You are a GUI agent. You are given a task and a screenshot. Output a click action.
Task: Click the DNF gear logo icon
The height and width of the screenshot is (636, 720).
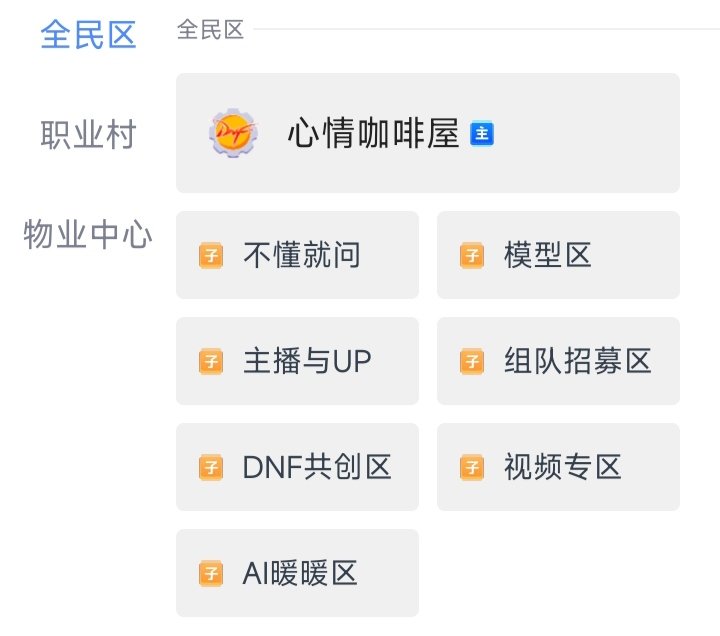tap(233, 133)
